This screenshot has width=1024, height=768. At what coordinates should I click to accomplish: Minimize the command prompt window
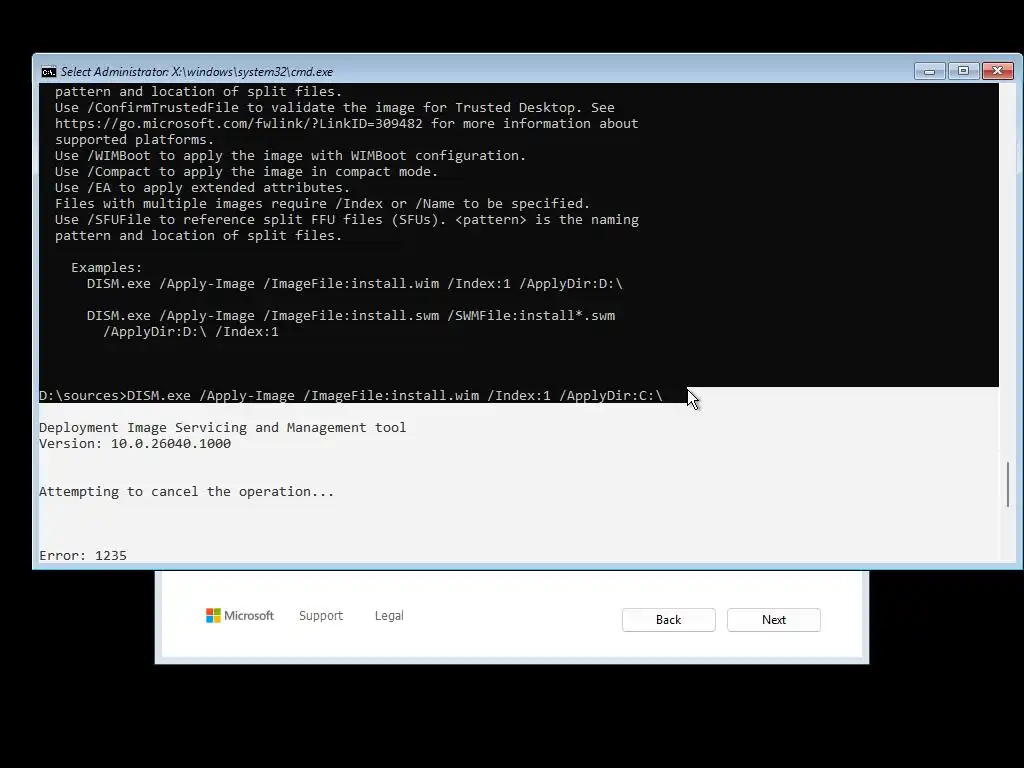point(929,71)
